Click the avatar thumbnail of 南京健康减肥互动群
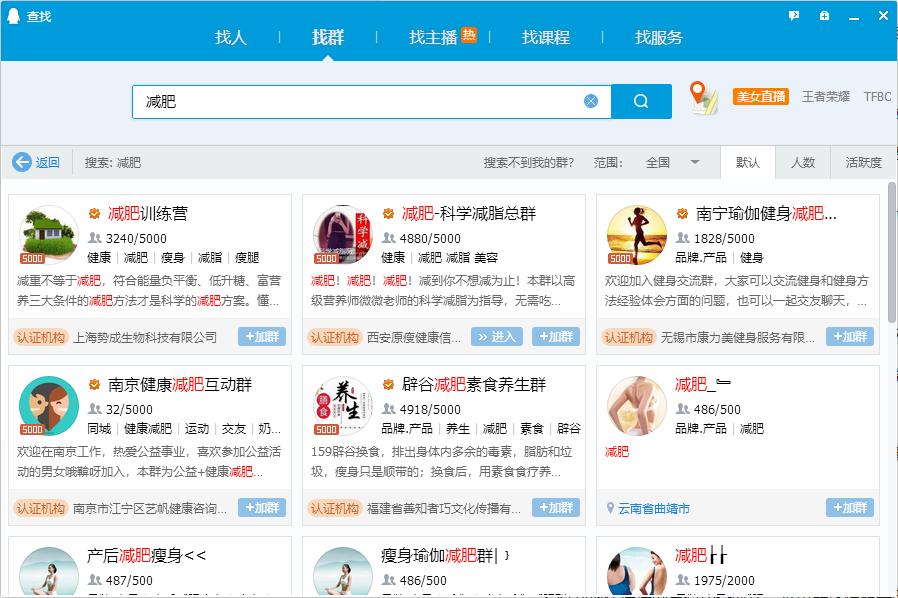This screenshot has height=598, width=898. (x=48, y=406)
